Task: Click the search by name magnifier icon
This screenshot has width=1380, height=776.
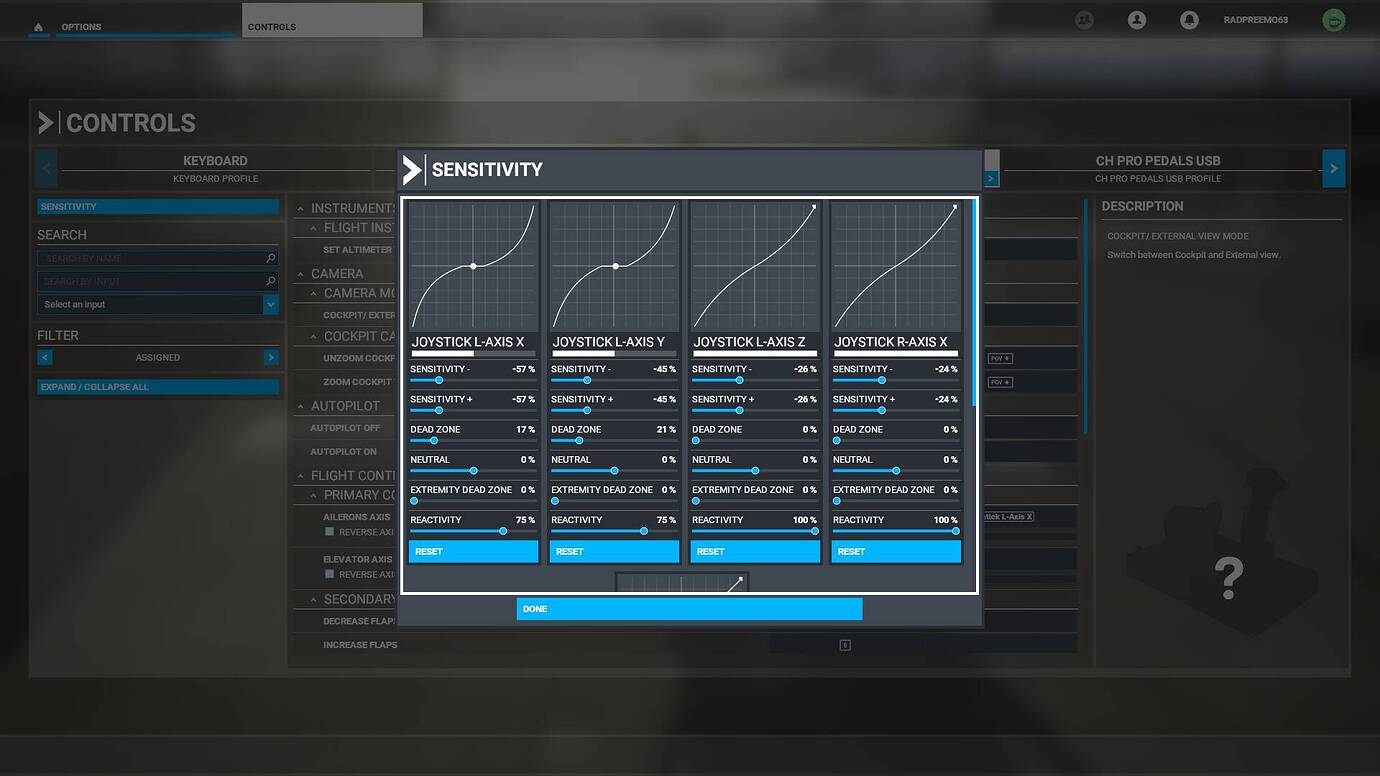Action: [270, 257]
